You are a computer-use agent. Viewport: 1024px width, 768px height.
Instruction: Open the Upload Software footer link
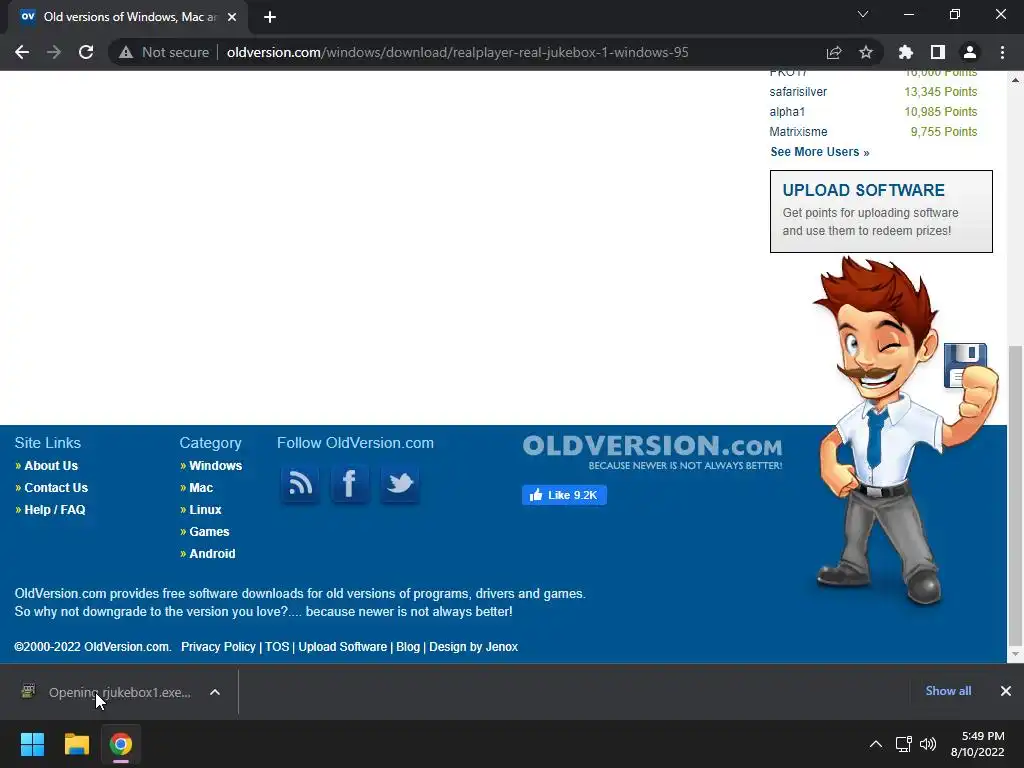[x=342, y=647]
